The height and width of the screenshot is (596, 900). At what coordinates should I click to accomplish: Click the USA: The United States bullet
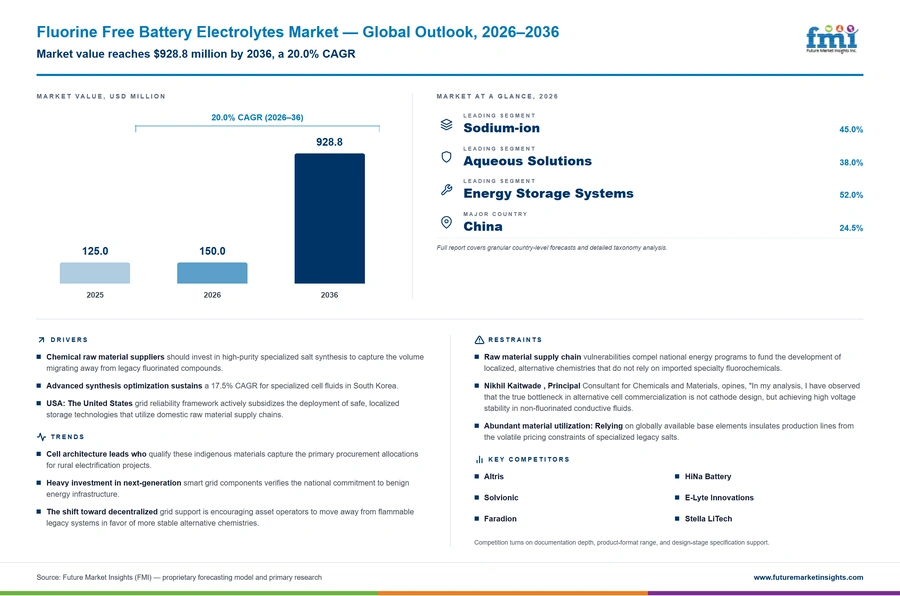coord(218,409)
